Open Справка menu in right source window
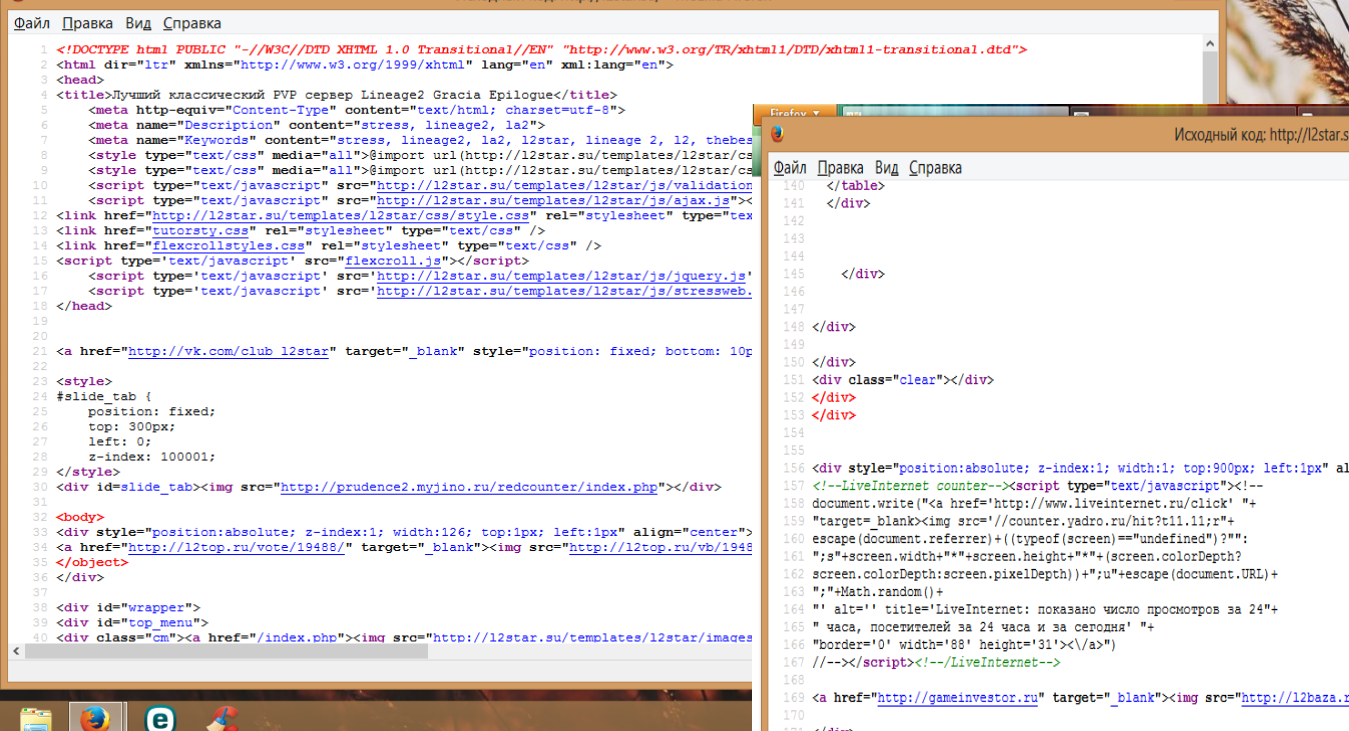This screenshot has height=731, width=1349. pyautogui.click(x=935, y=167)
